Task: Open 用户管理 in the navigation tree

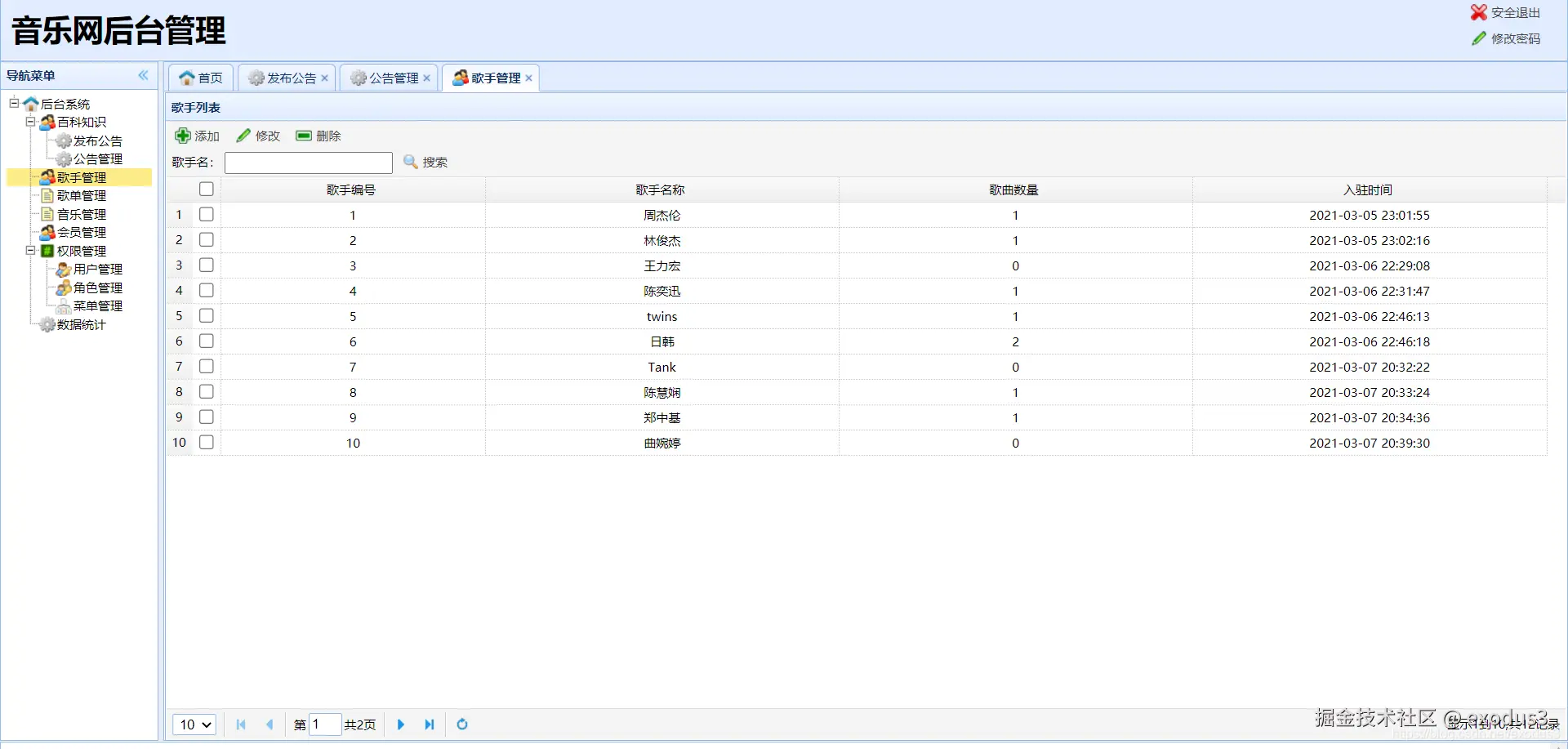Action: point(98,269)
